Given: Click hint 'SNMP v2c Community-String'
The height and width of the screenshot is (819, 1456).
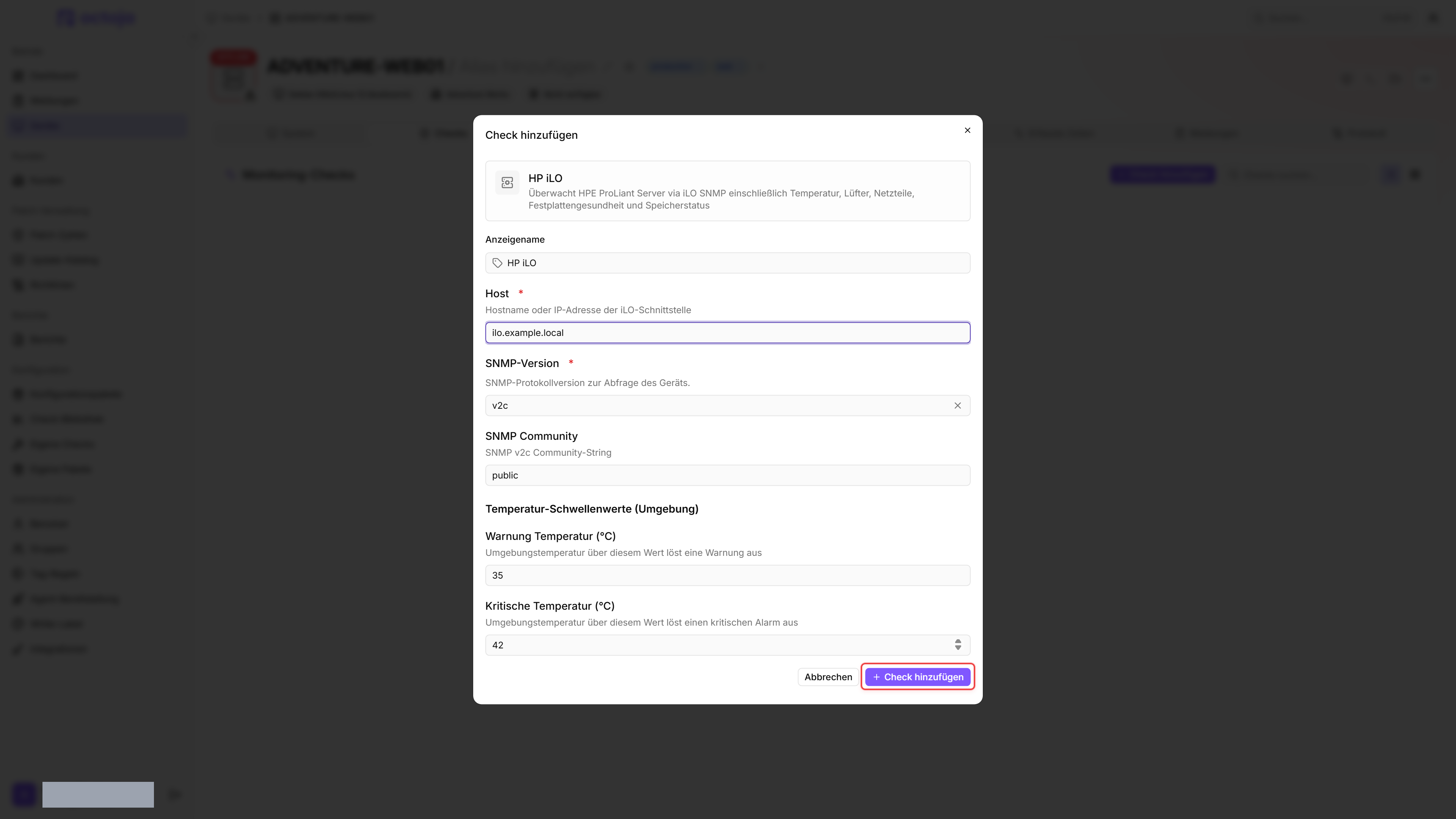Looking at the screenshot, I should (x=548, y=453).
